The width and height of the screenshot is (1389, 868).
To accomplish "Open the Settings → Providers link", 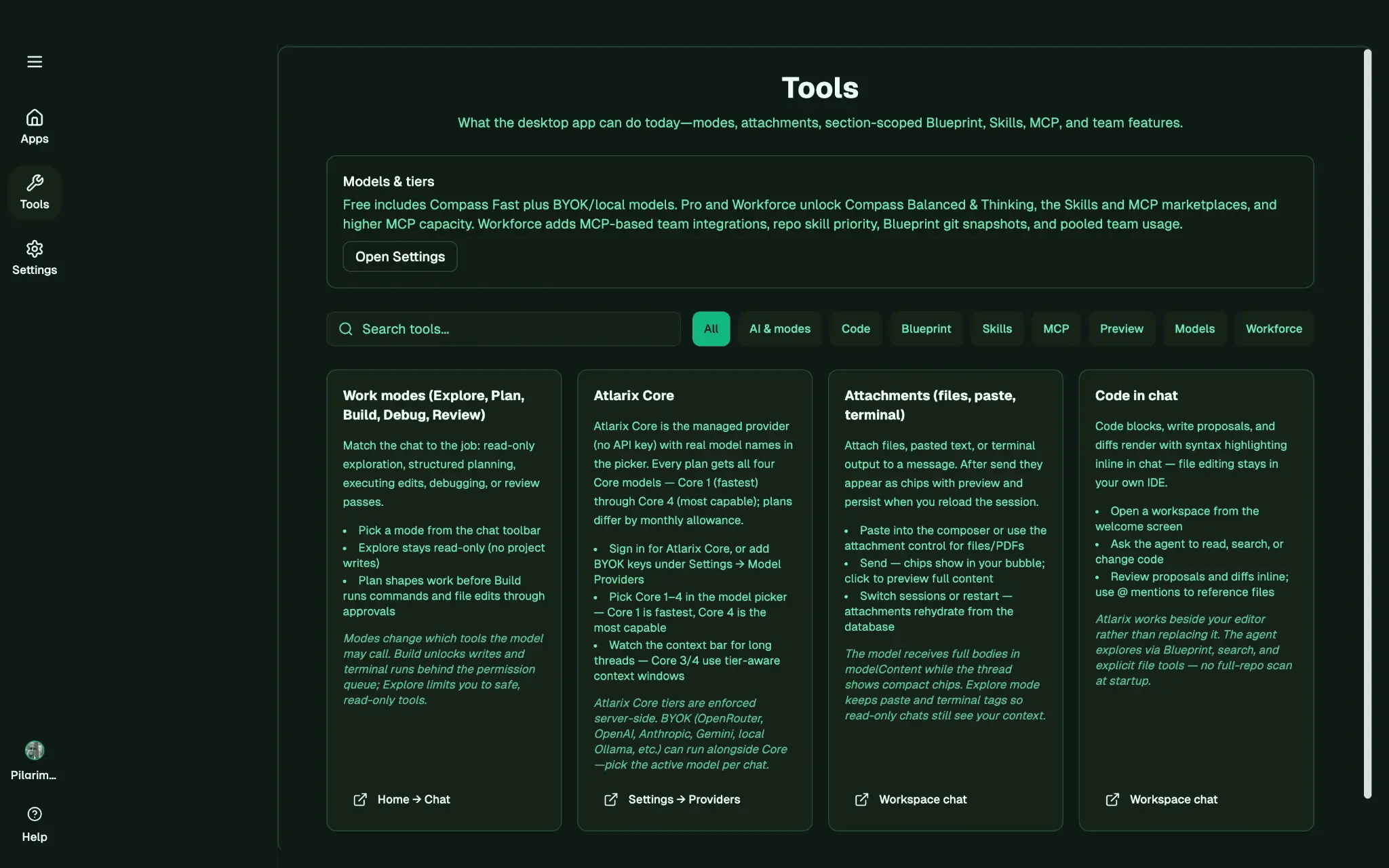I will [684, 800].
